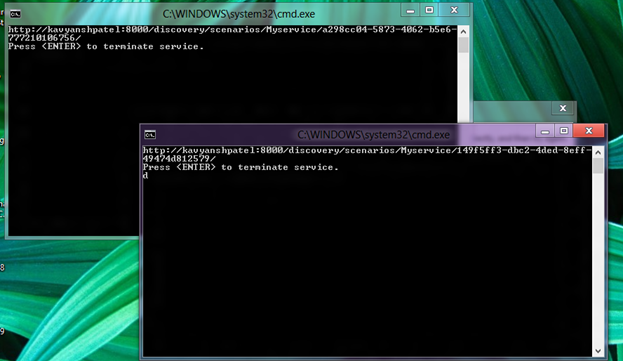Click the scroll-down arrow in the front cmd window

click(x=598, y=351)
